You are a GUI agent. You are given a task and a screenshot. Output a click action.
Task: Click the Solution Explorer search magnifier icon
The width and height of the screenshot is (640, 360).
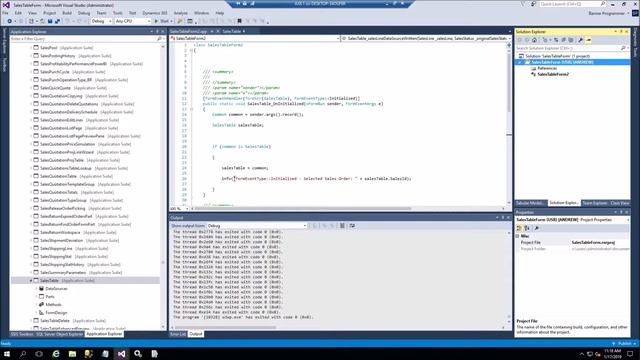[623, 48]
